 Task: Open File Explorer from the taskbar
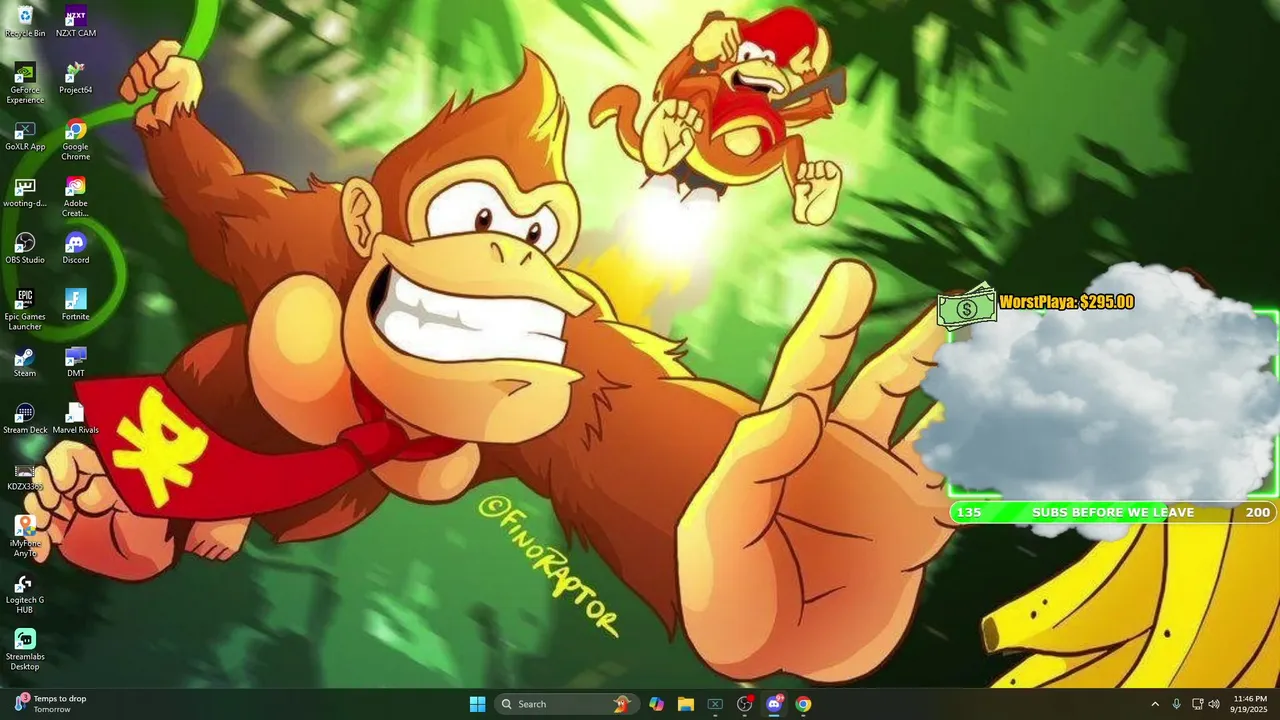pos(686,704)
